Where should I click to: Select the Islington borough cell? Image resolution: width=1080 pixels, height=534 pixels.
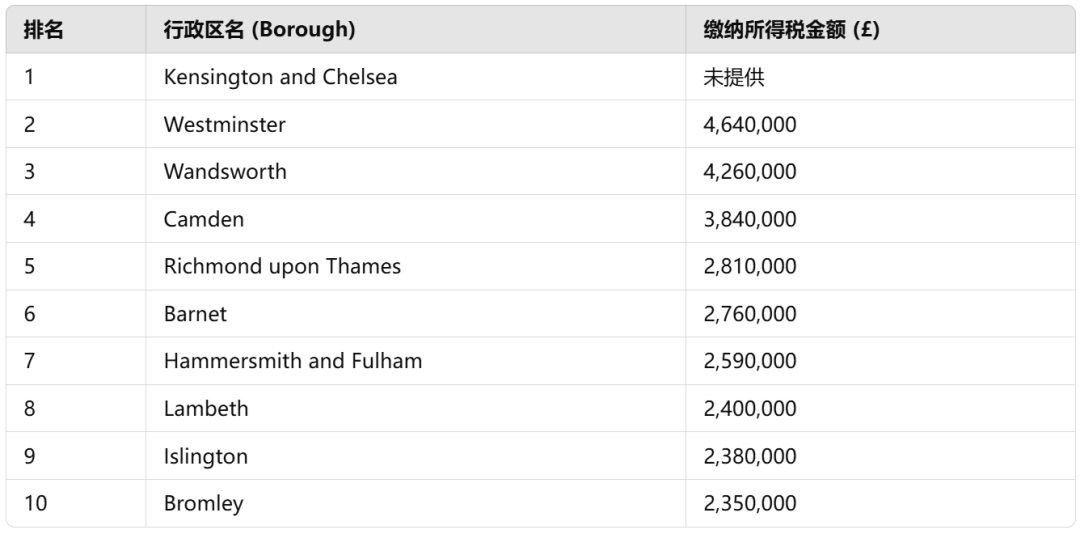(415, 456)
